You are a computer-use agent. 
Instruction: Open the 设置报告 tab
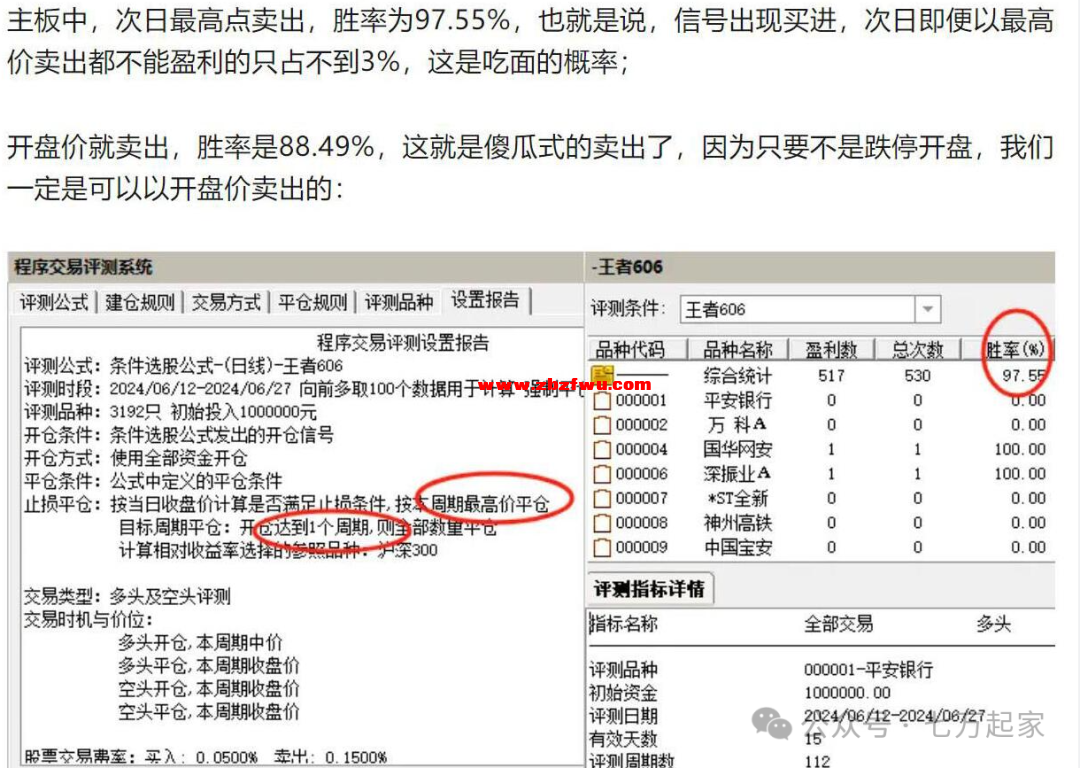tap(486, 300)
